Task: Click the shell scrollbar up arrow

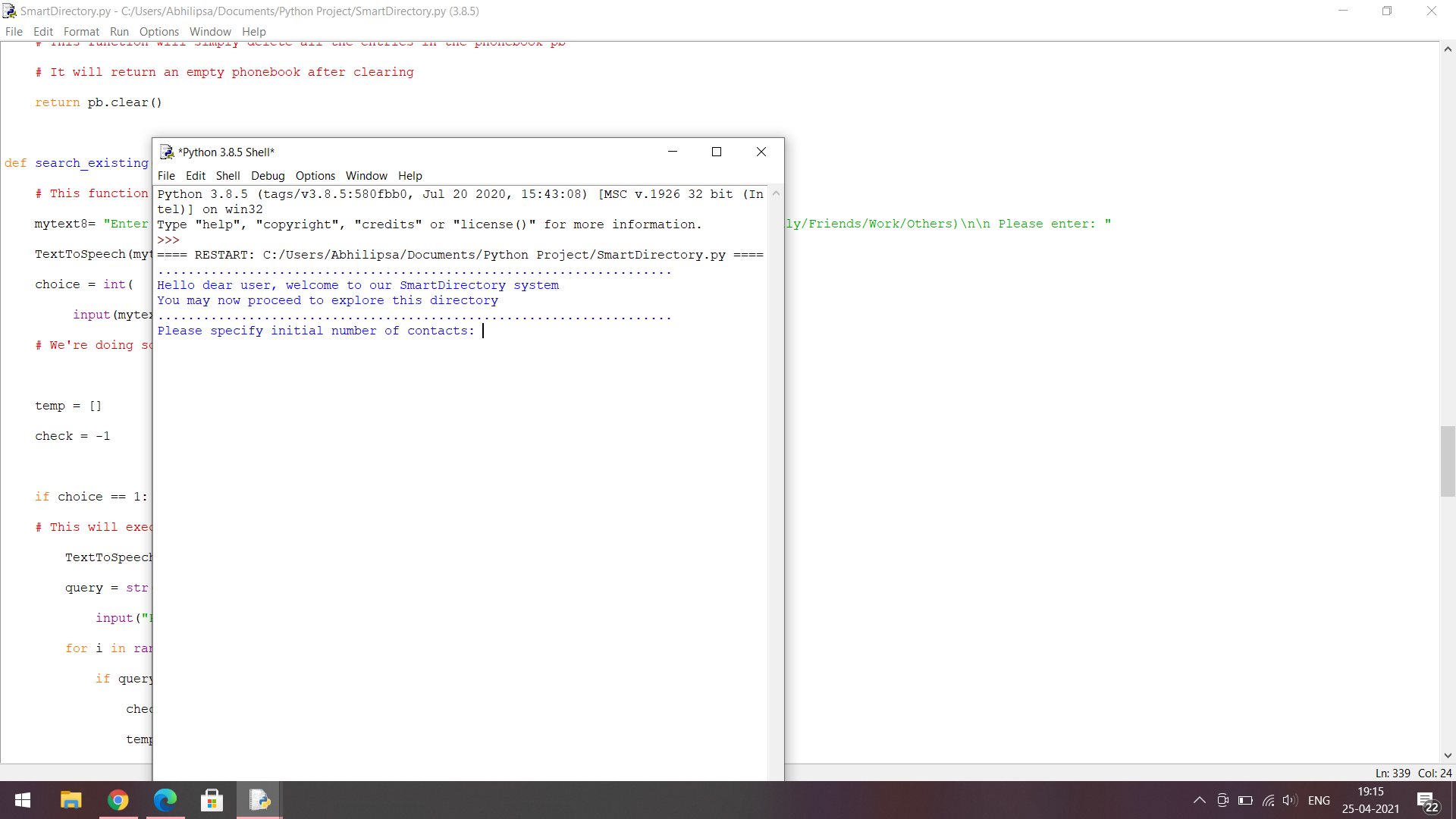Action: pyautogui.click(x=776, y=193)
